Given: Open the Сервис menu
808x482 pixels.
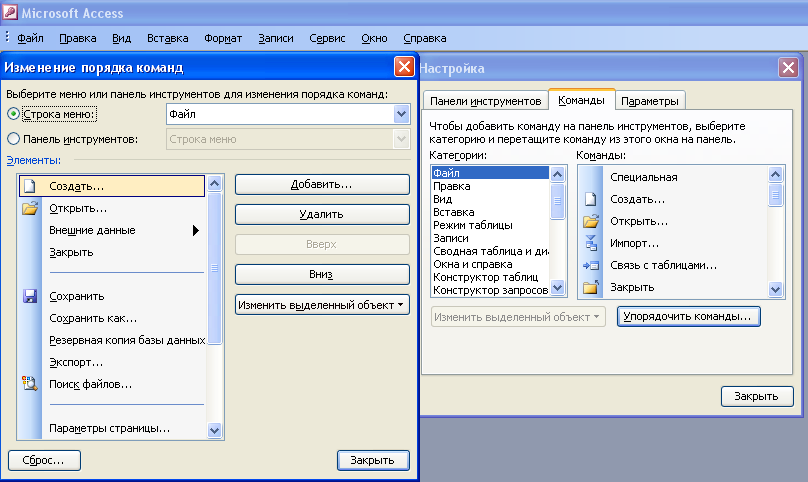Looking at the screenshot, I should pos(327,38).
